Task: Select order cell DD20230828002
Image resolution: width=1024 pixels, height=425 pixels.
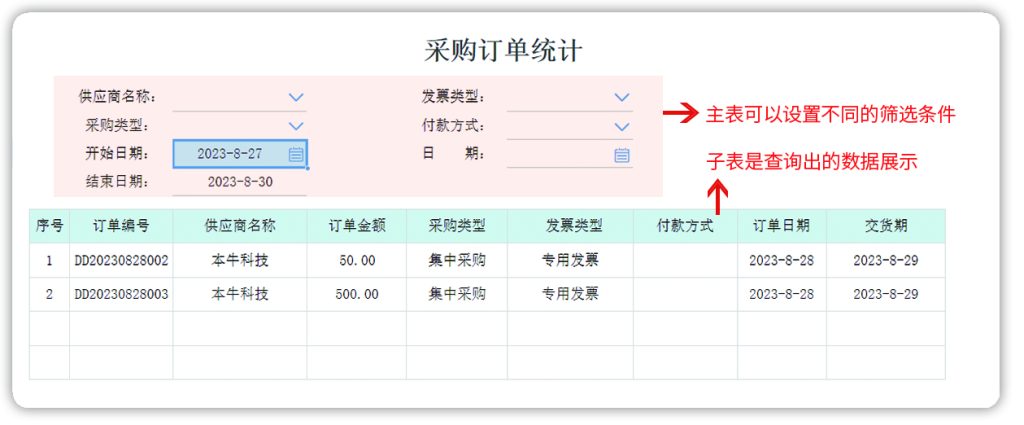Action: point(121,260)
